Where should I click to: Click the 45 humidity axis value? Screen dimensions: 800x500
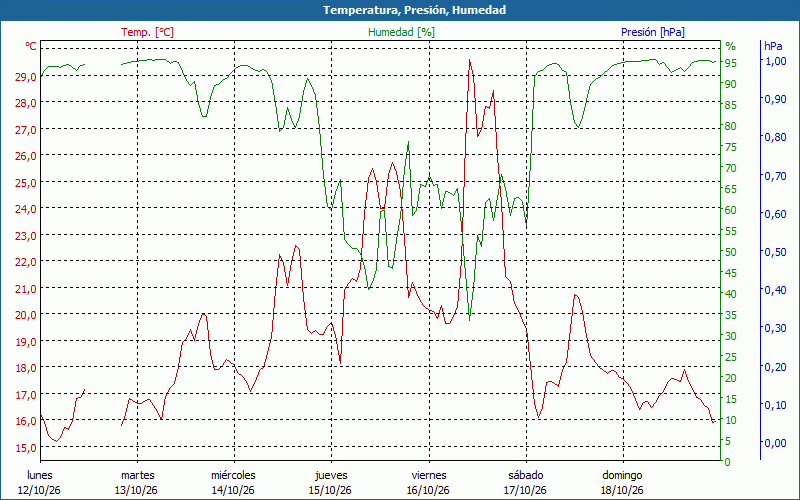[731, 273]
